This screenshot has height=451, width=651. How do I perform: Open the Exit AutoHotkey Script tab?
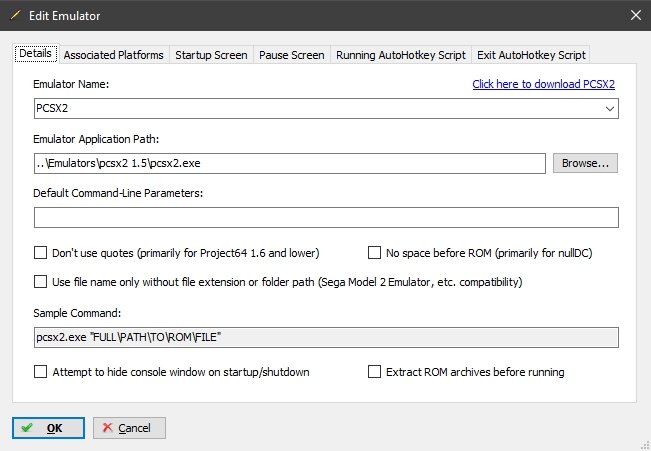pyautogui.click(x=531, y=55)
